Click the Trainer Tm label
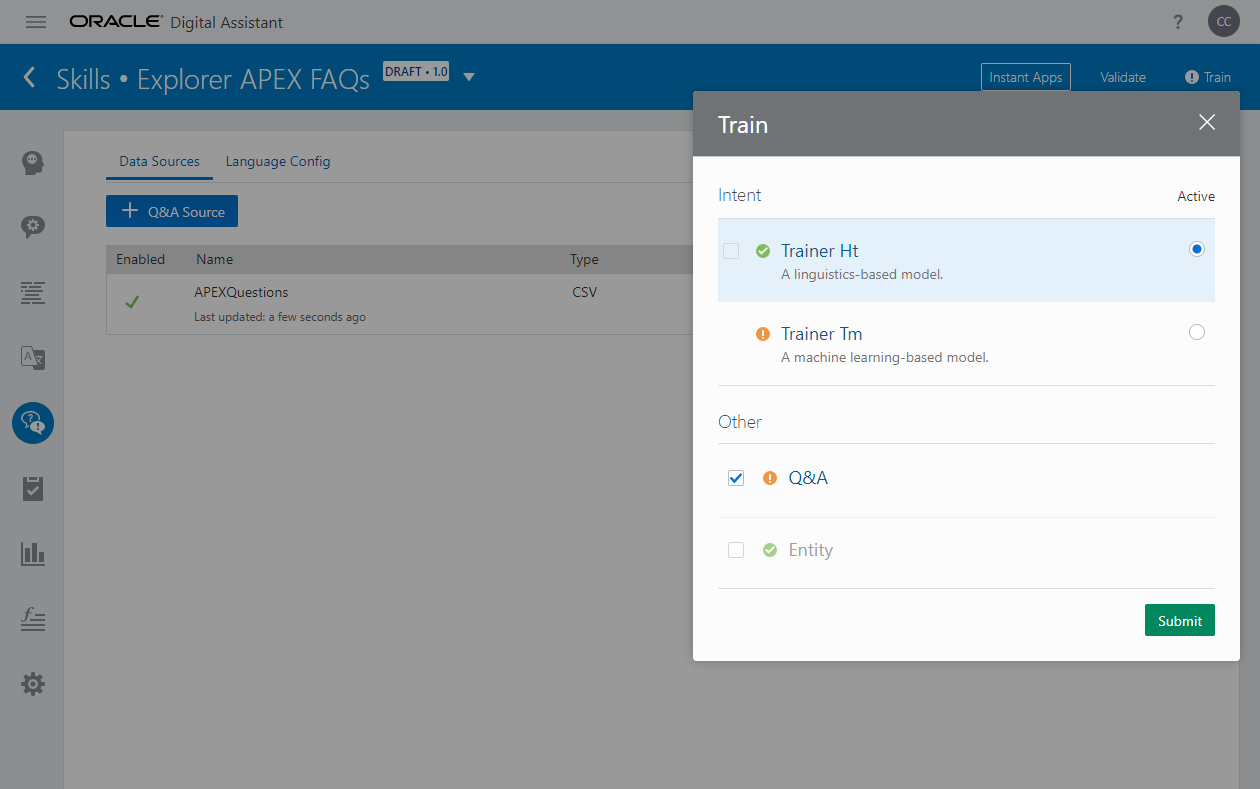Screen dimensions: 1260x789 (x=821, y=334)
